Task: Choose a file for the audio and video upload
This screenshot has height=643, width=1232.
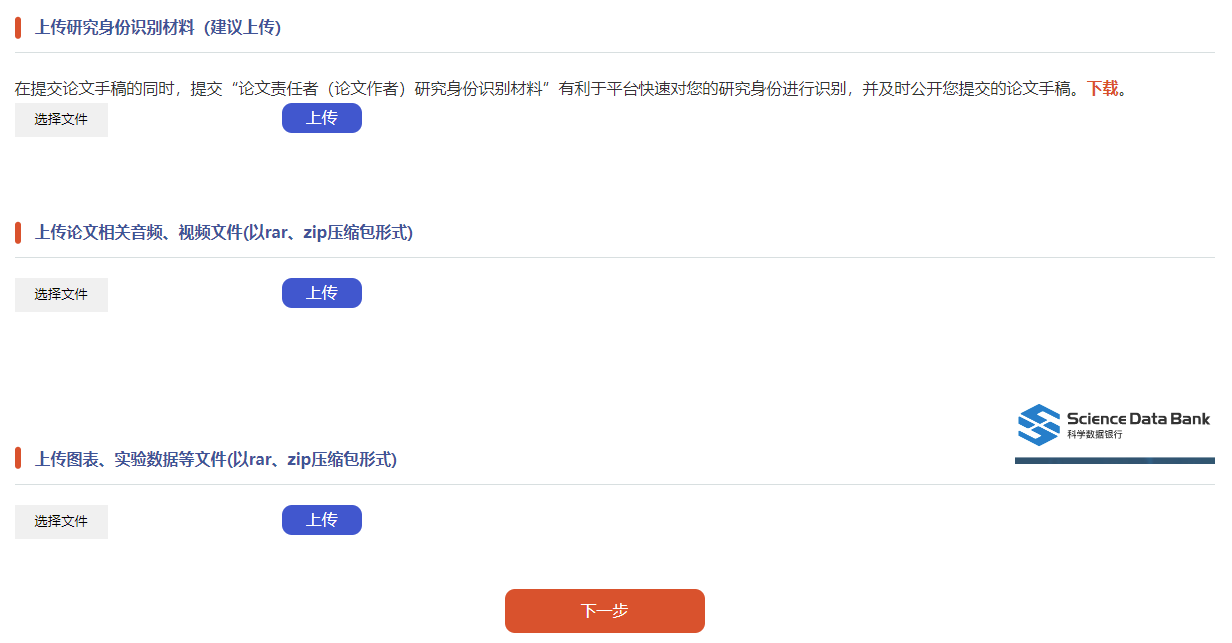Action: (x=61, y=295)
